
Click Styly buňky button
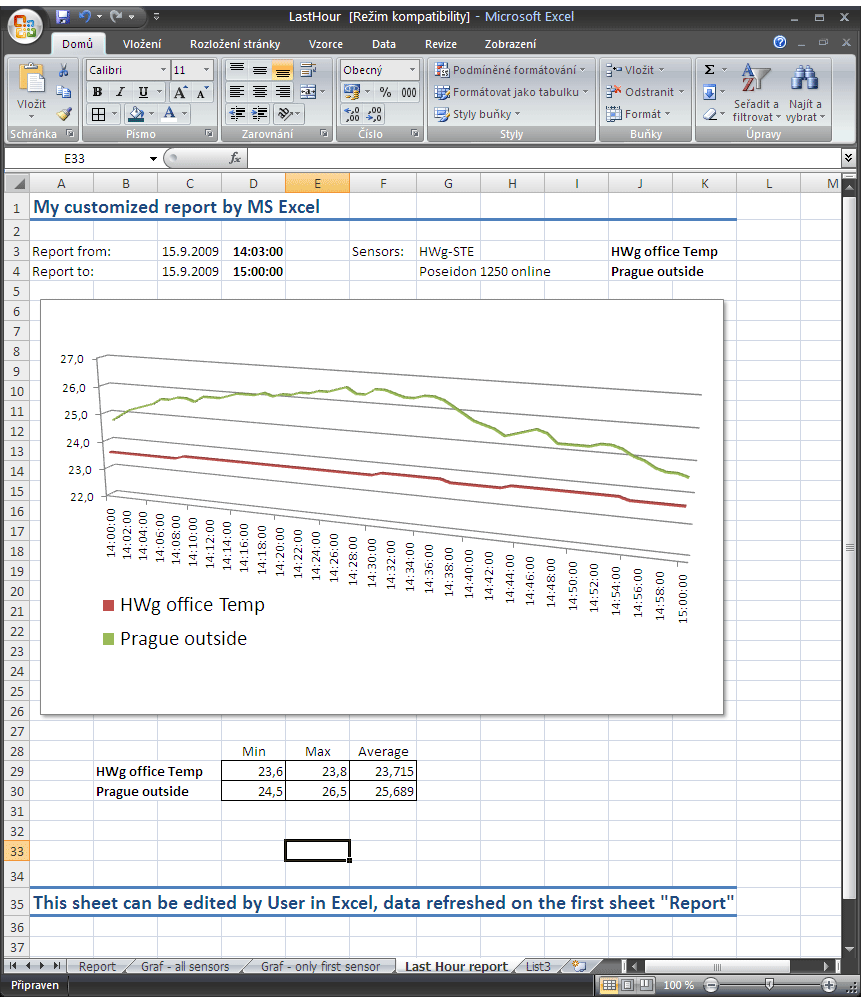[479, 114]
